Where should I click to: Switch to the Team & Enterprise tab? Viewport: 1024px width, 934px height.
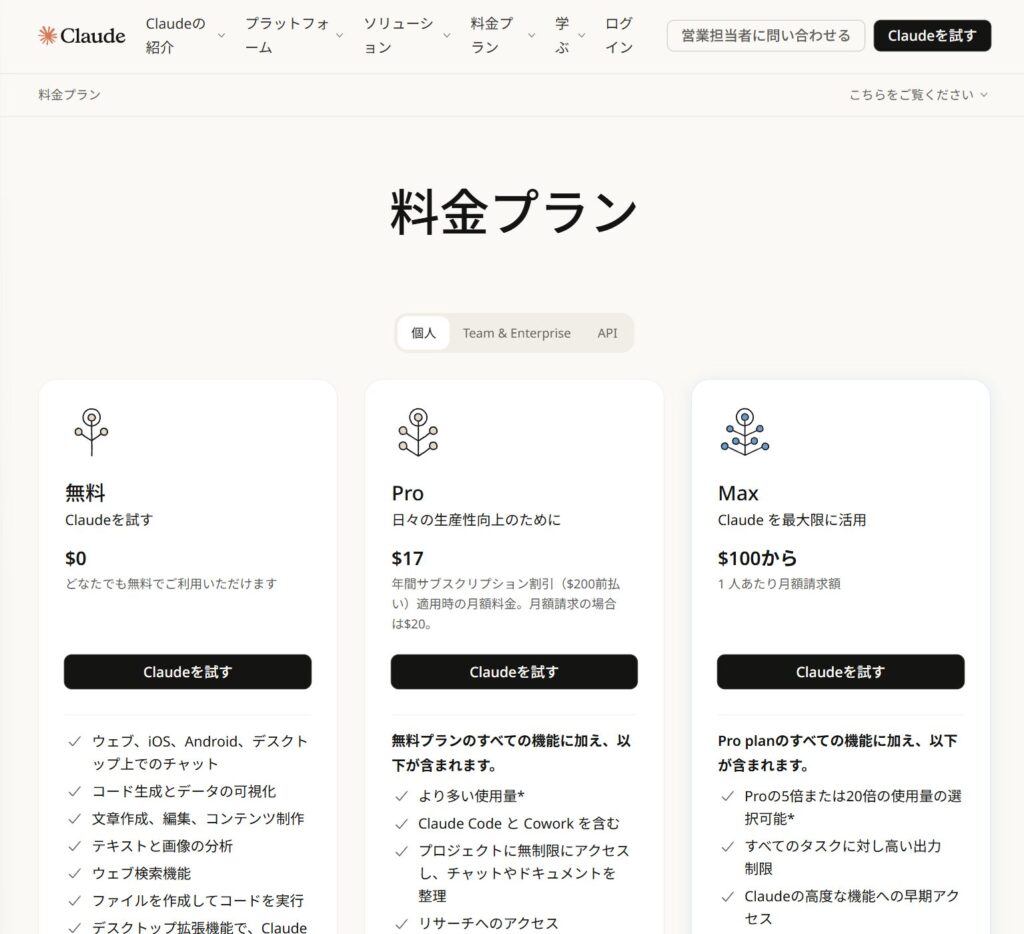[x=517, y=332]
